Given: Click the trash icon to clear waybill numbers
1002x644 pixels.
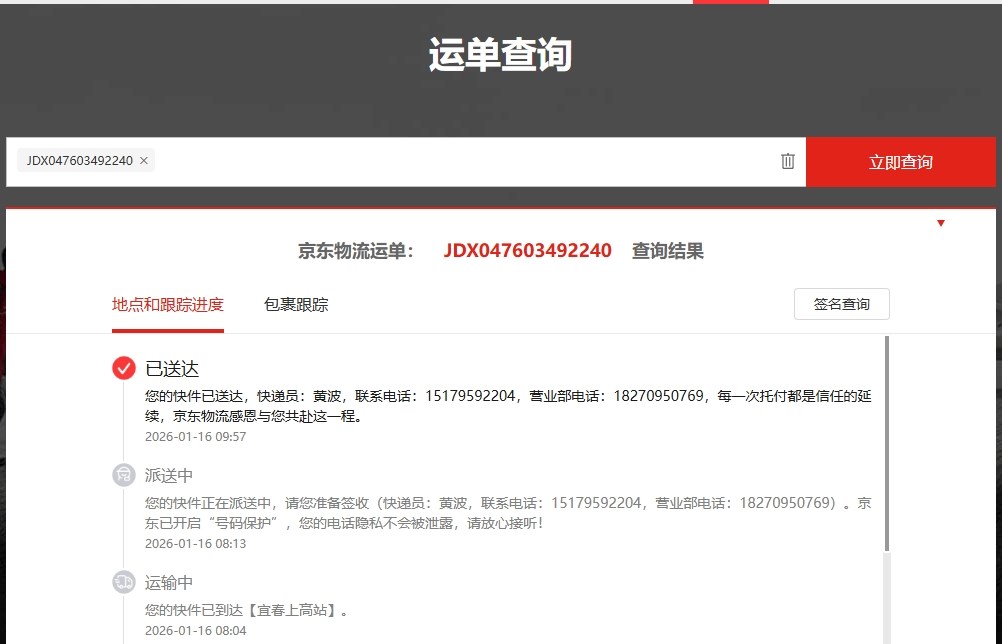Looking at the screenshot, I should pos(788,161).
